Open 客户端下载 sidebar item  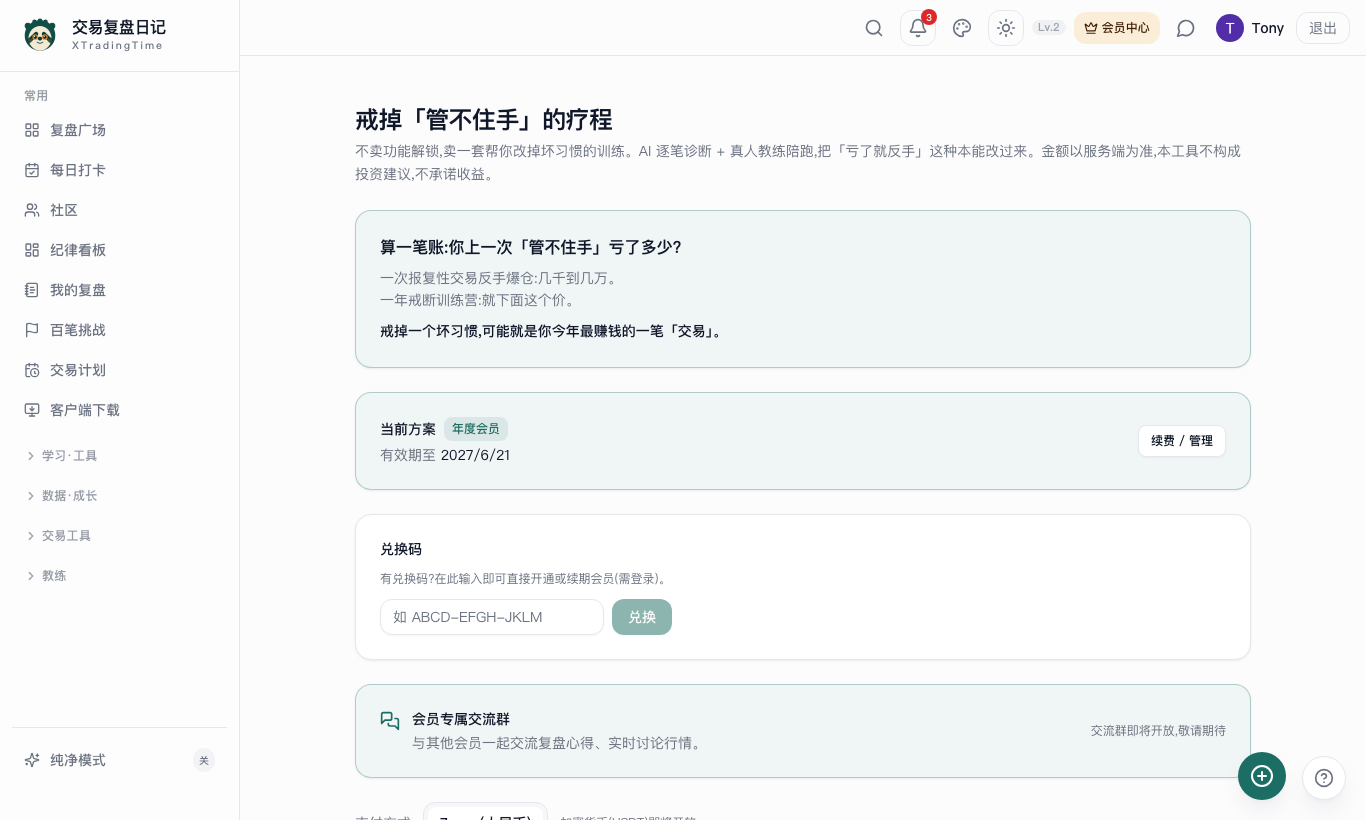[120, 410]
